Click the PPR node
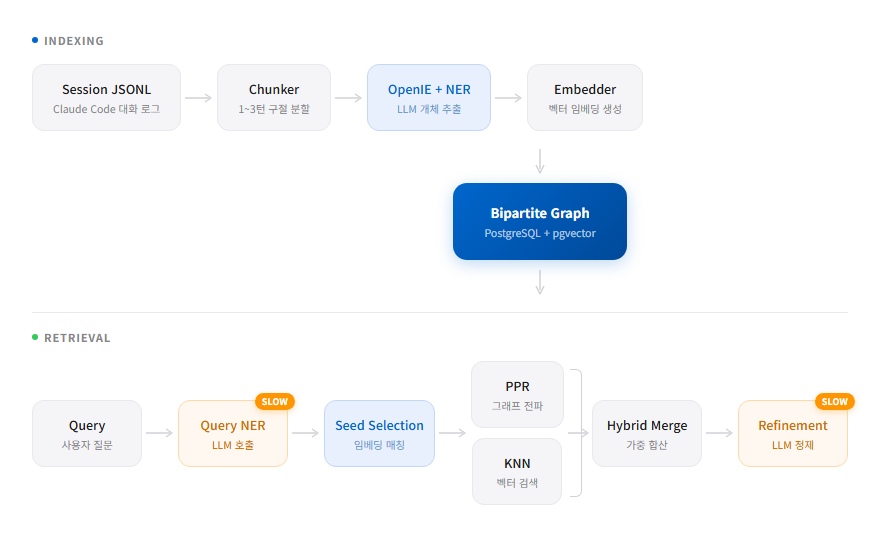880x535 pixels. pyautogui.click(x=517, y=395)
